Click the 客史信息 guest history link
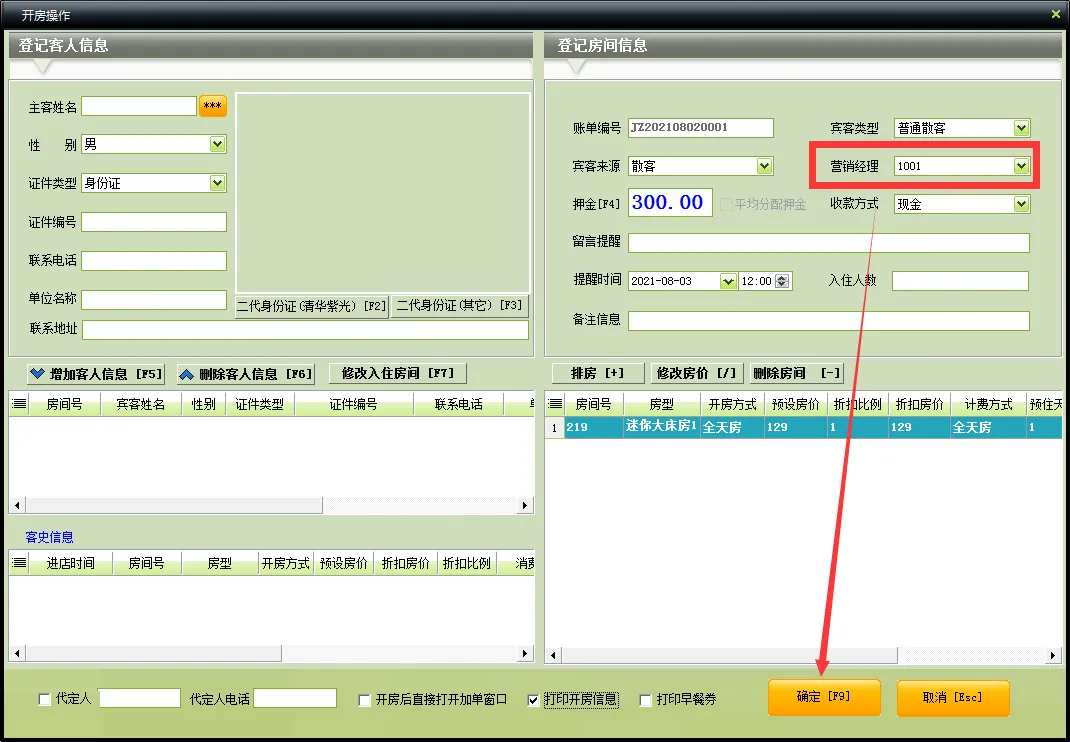Image resolution: width=1070 pixels, height=742 pixels. pos(48,537)
